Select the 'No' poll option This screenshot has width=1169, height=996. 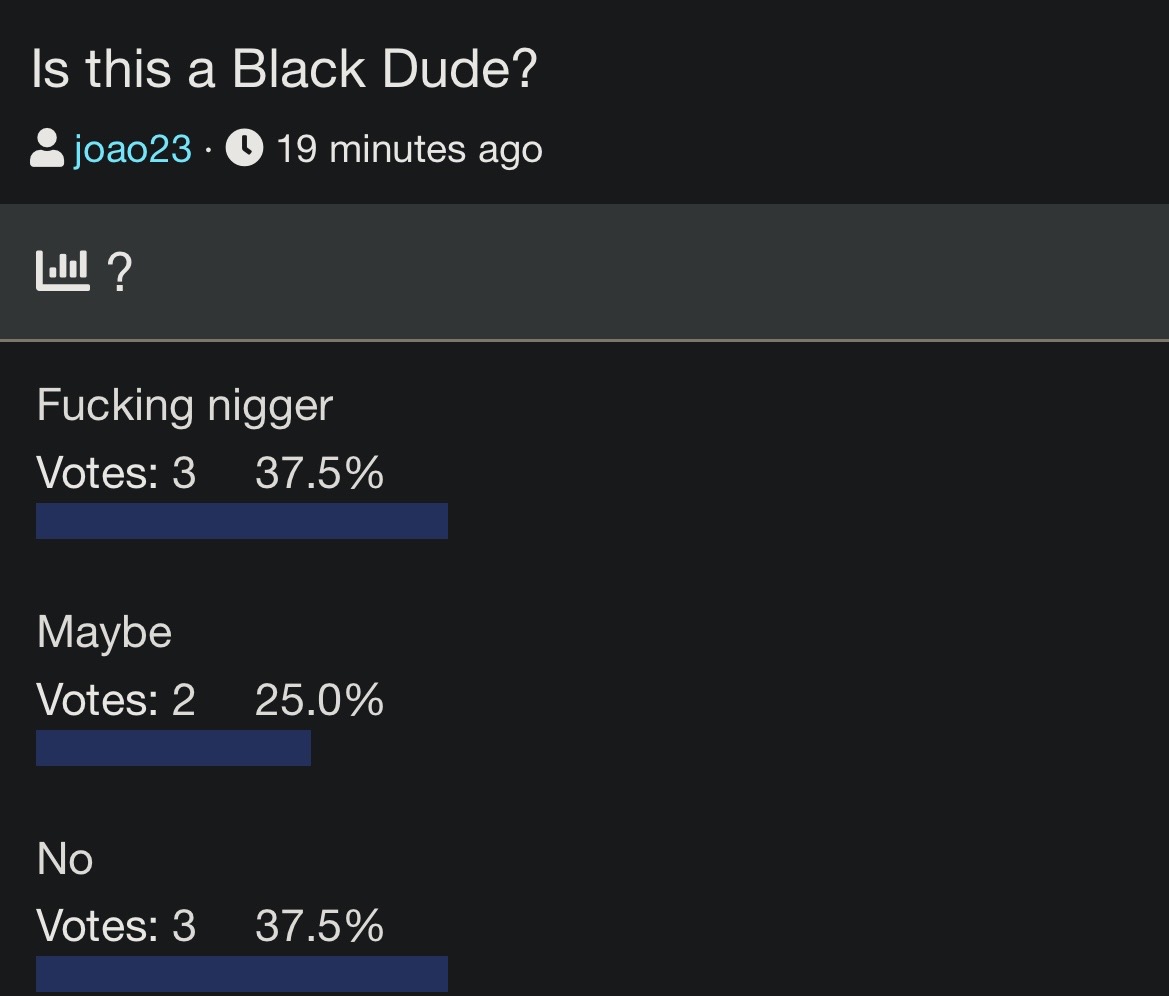click(x=65, y=860)
